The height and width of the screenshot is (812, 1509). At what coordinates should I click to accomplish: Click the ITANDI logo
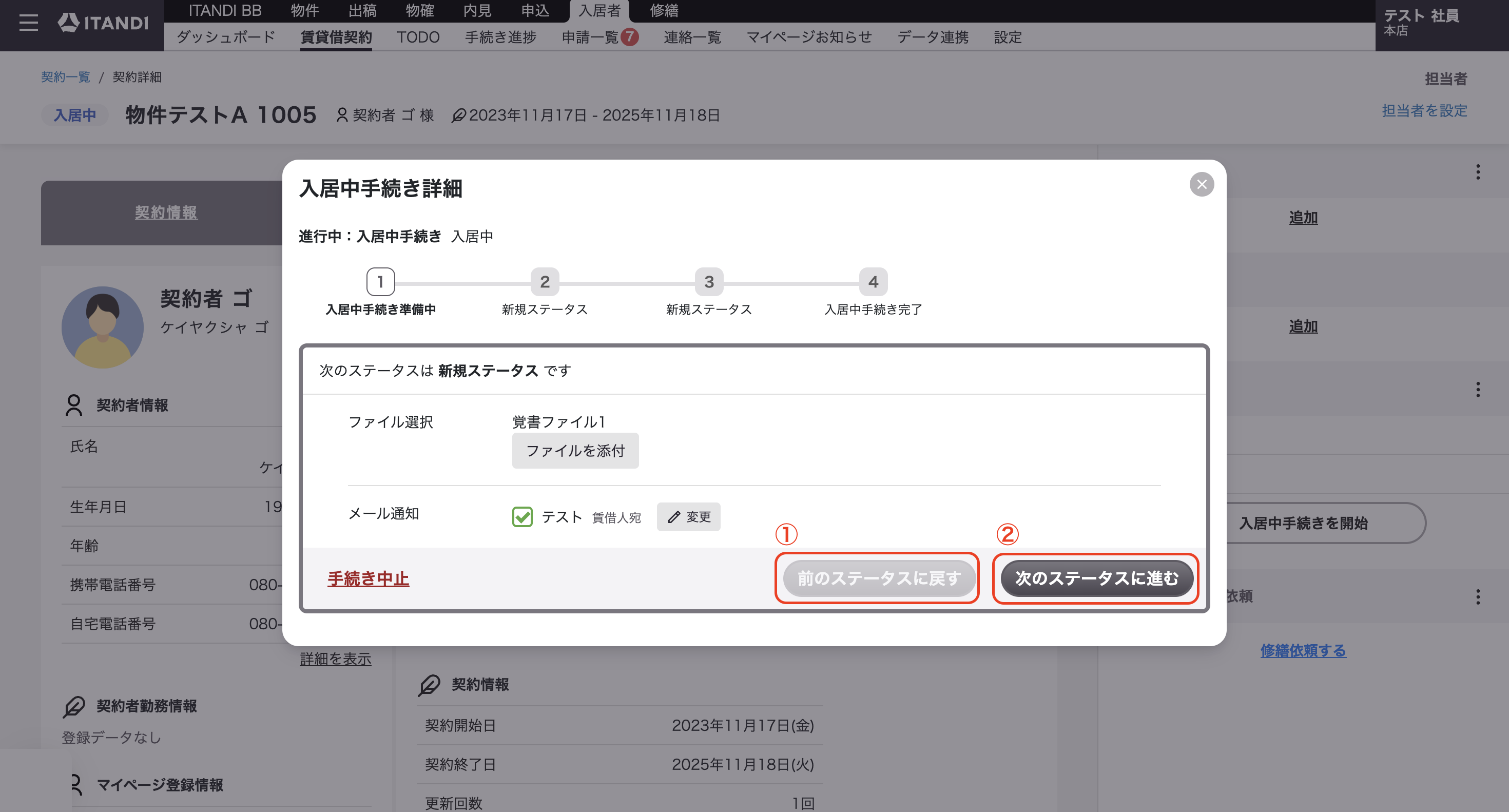103,23
